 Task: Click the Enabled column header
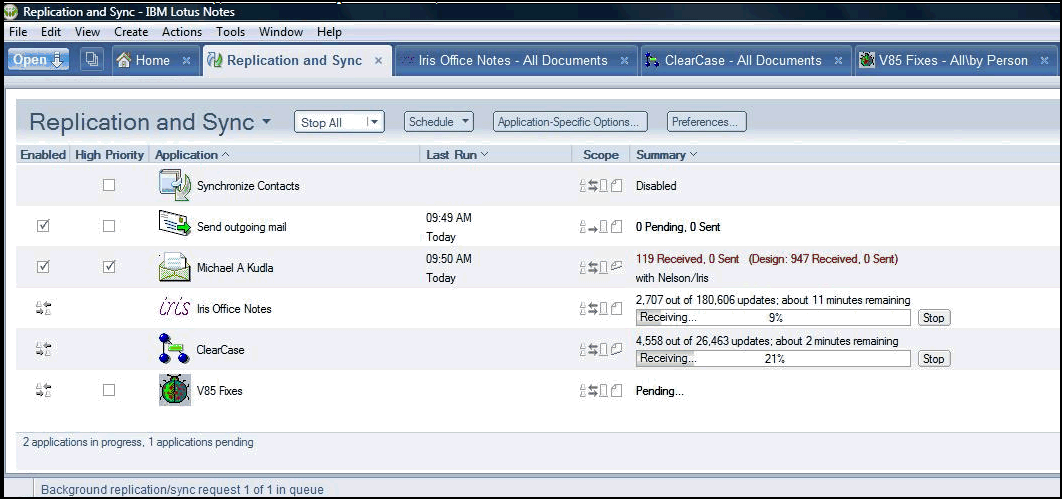43,154
